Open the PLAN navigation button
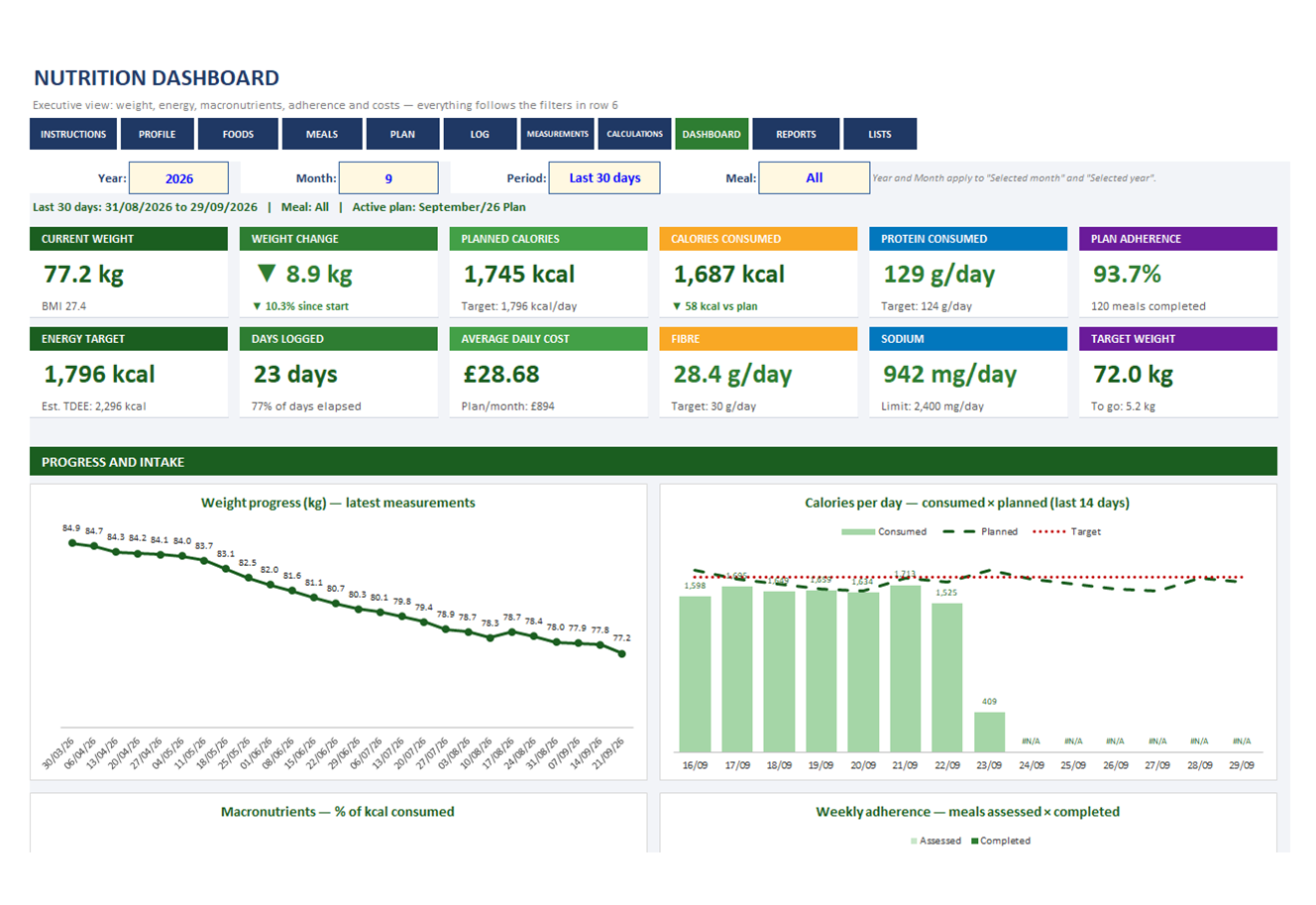1316x905 pixels. 402,134
